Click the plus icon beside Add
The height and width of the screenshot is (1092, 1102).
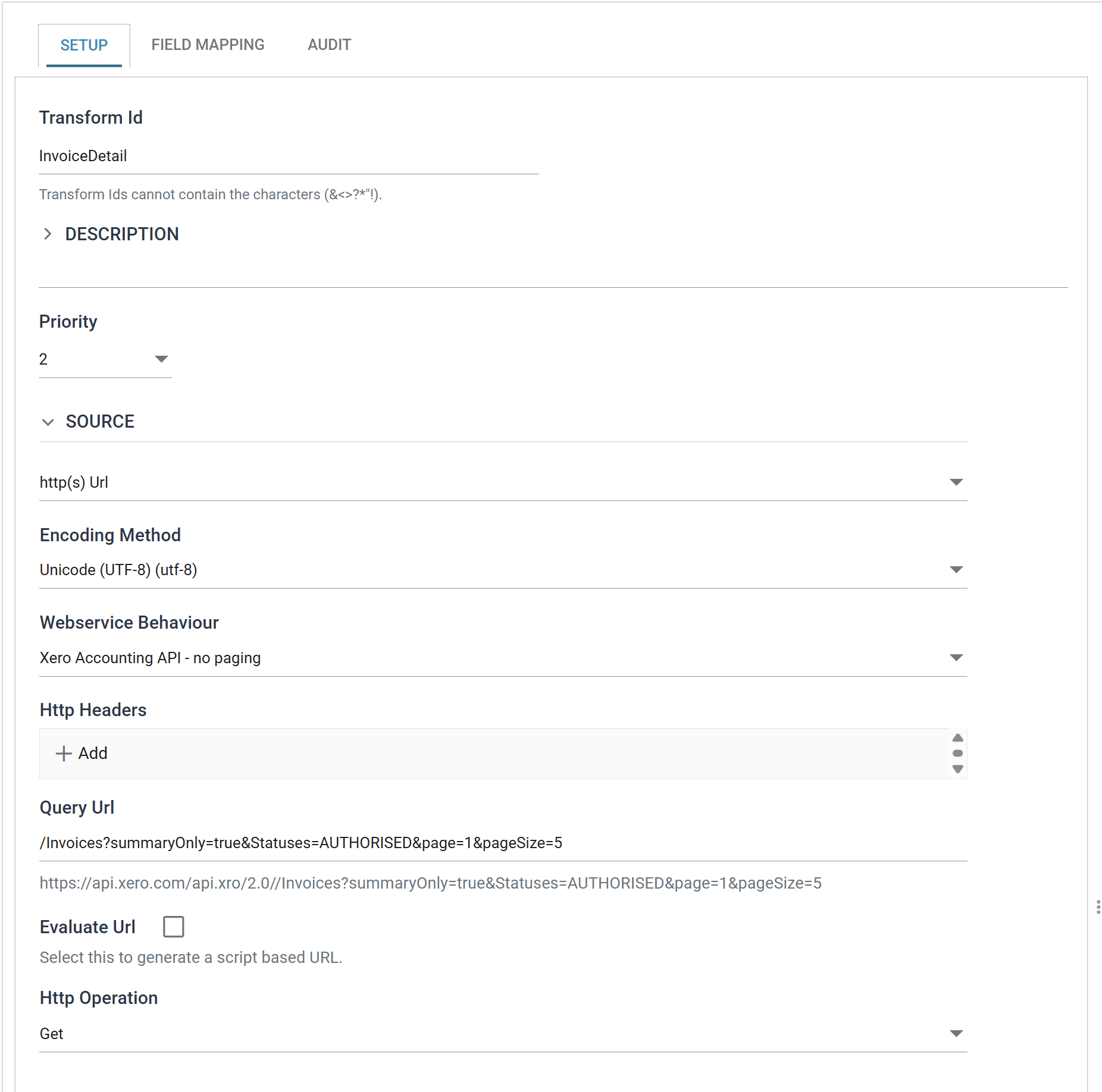tap(63, 754)
